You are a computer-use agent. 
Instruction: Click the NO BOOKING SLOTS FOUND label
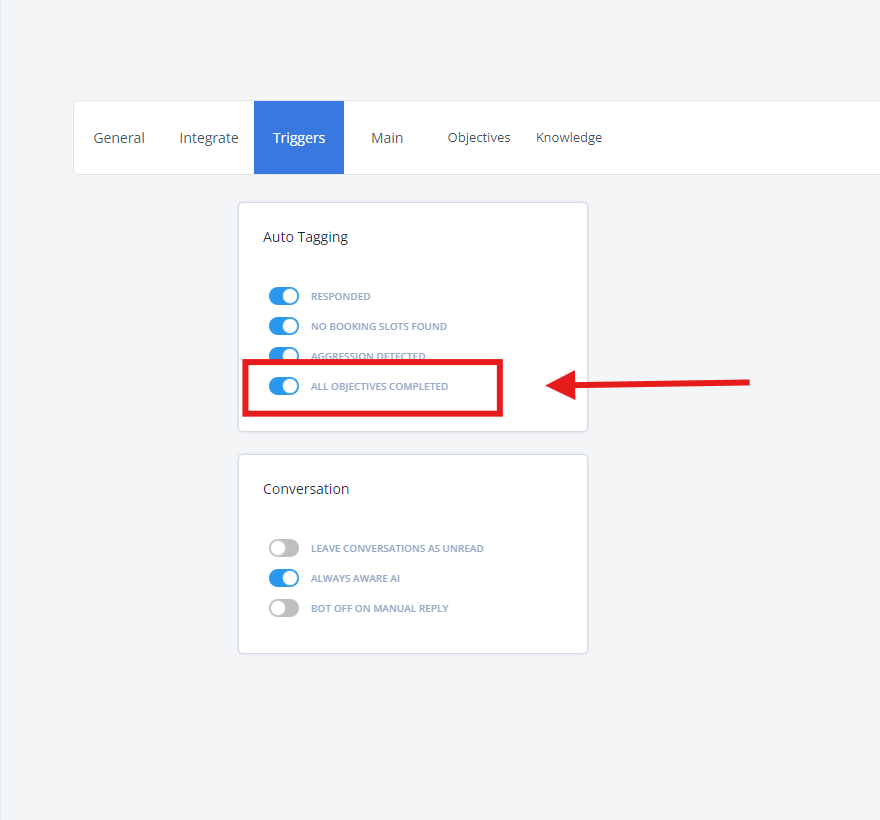click(x=379, y=327)
